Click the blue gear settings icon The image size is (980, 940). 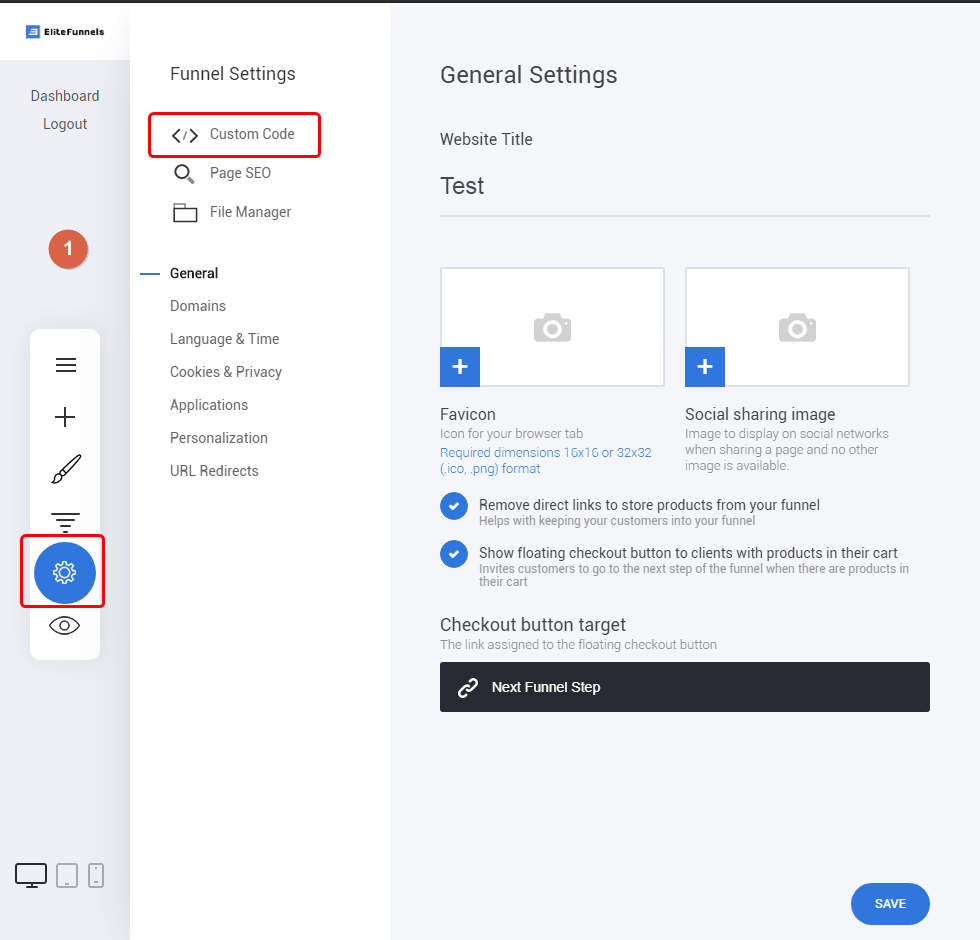pyautogui.click(x=64, y=572)
